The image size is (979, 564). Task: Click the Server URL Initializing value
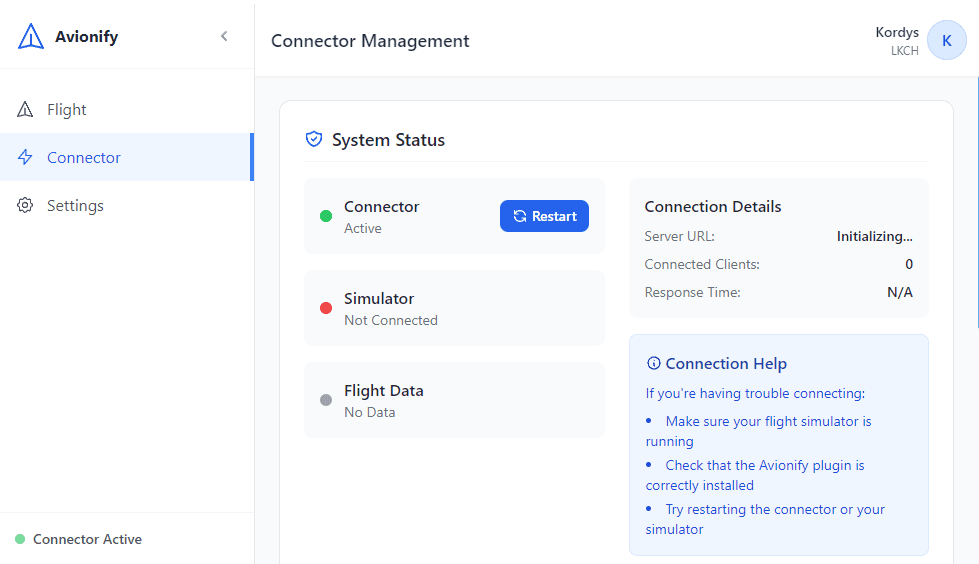coord(874,237)
